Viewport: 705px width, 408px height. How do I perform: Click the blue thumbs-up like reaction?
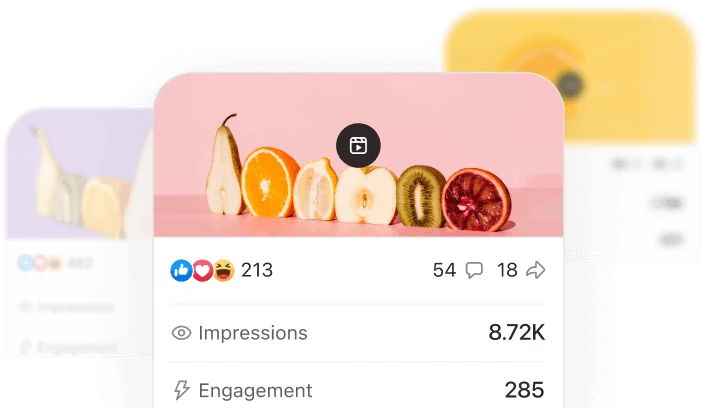[x=181, y=270]
